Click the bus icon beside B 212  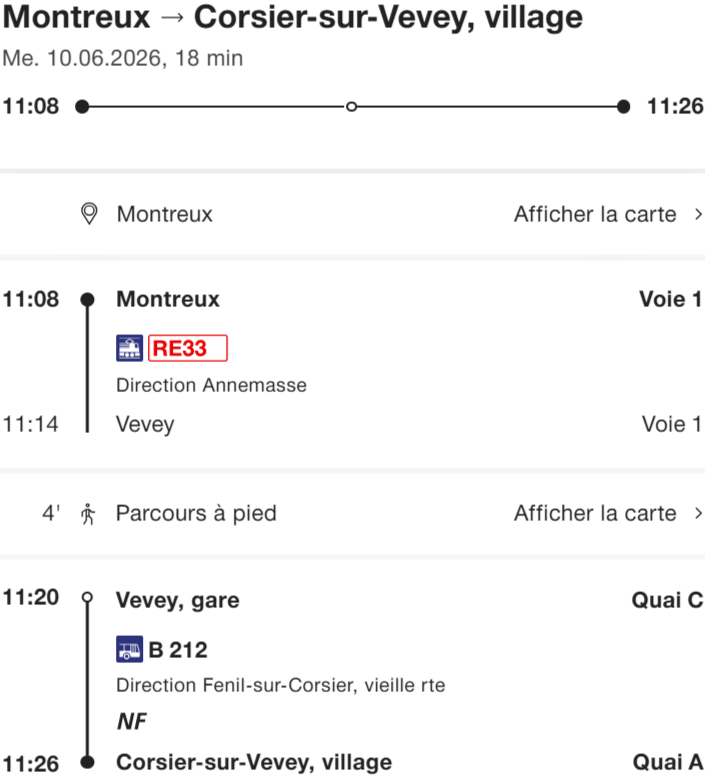tap(130, 650)
